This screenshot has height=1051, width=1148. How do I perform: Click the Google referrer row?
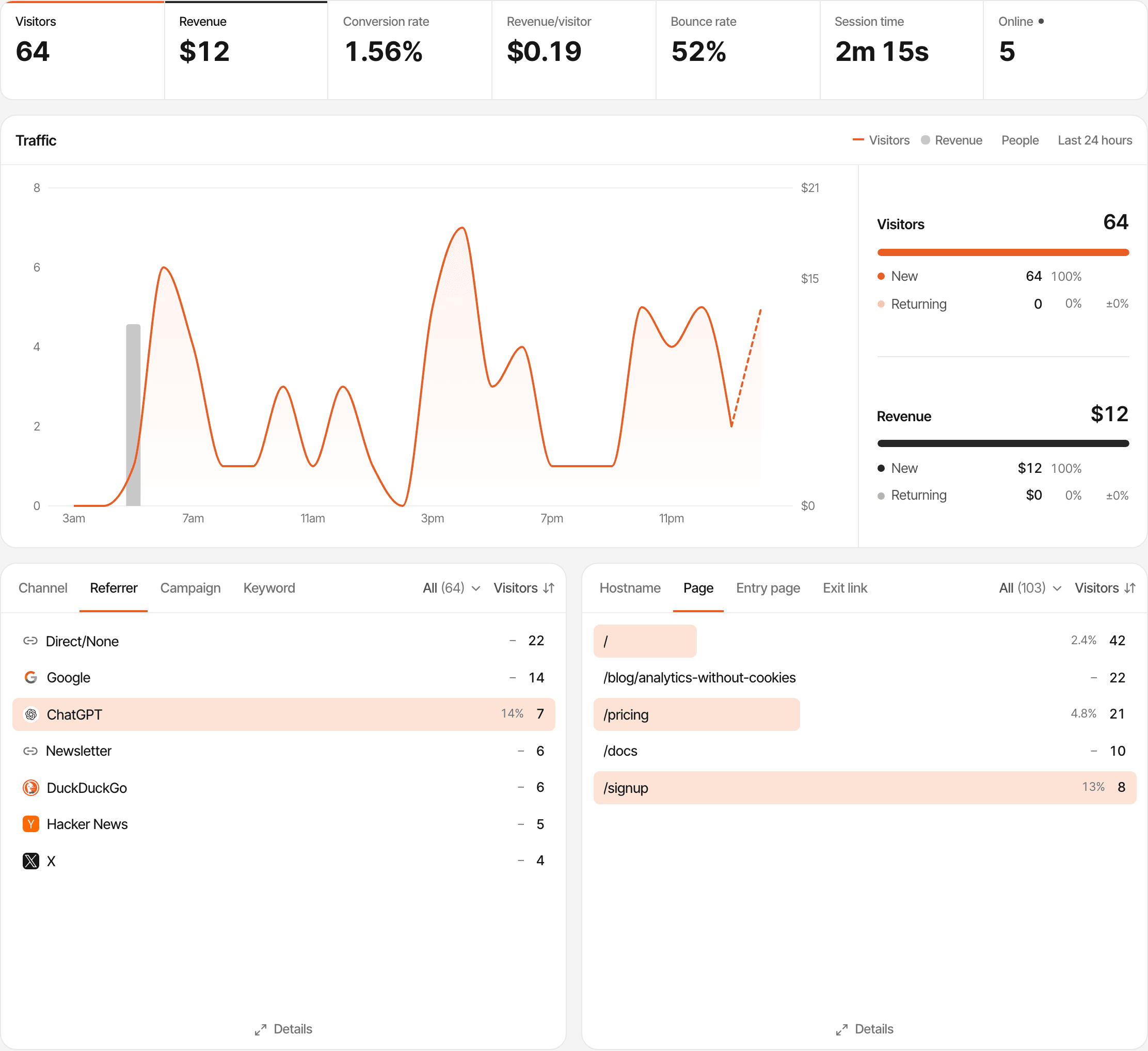[x=283, y=677]
